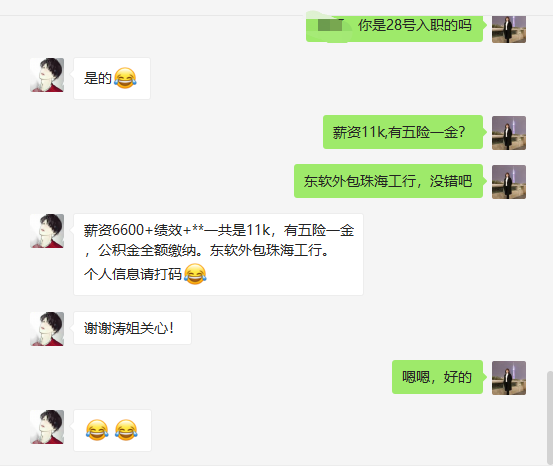The height and width of the screenshot is (471, 553).
Task: Click my avatar beside 薪资11k message
Action: point(509,133)
